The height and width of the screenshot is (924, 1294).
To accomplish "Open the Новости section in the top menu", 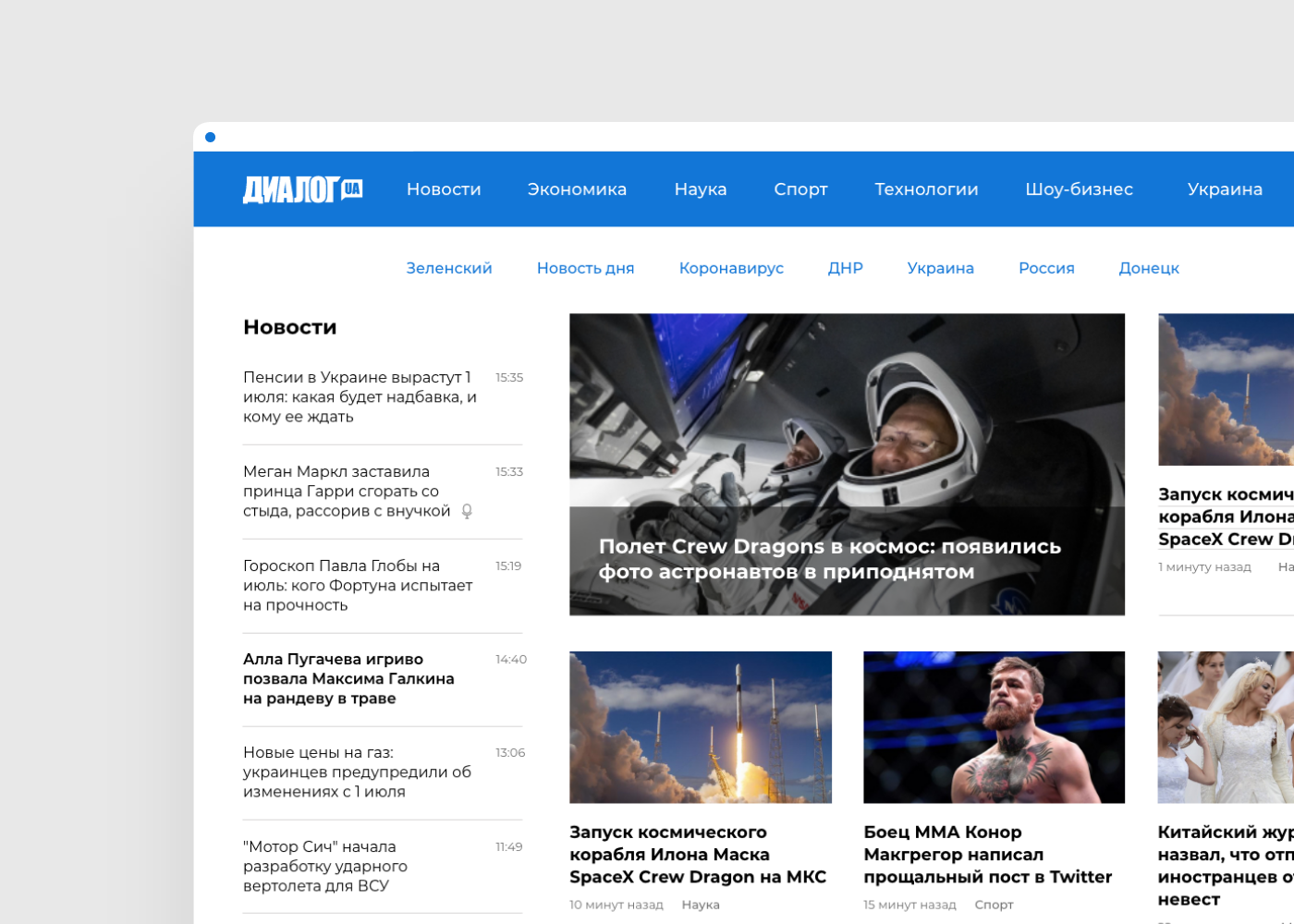I will click(444, 189).
